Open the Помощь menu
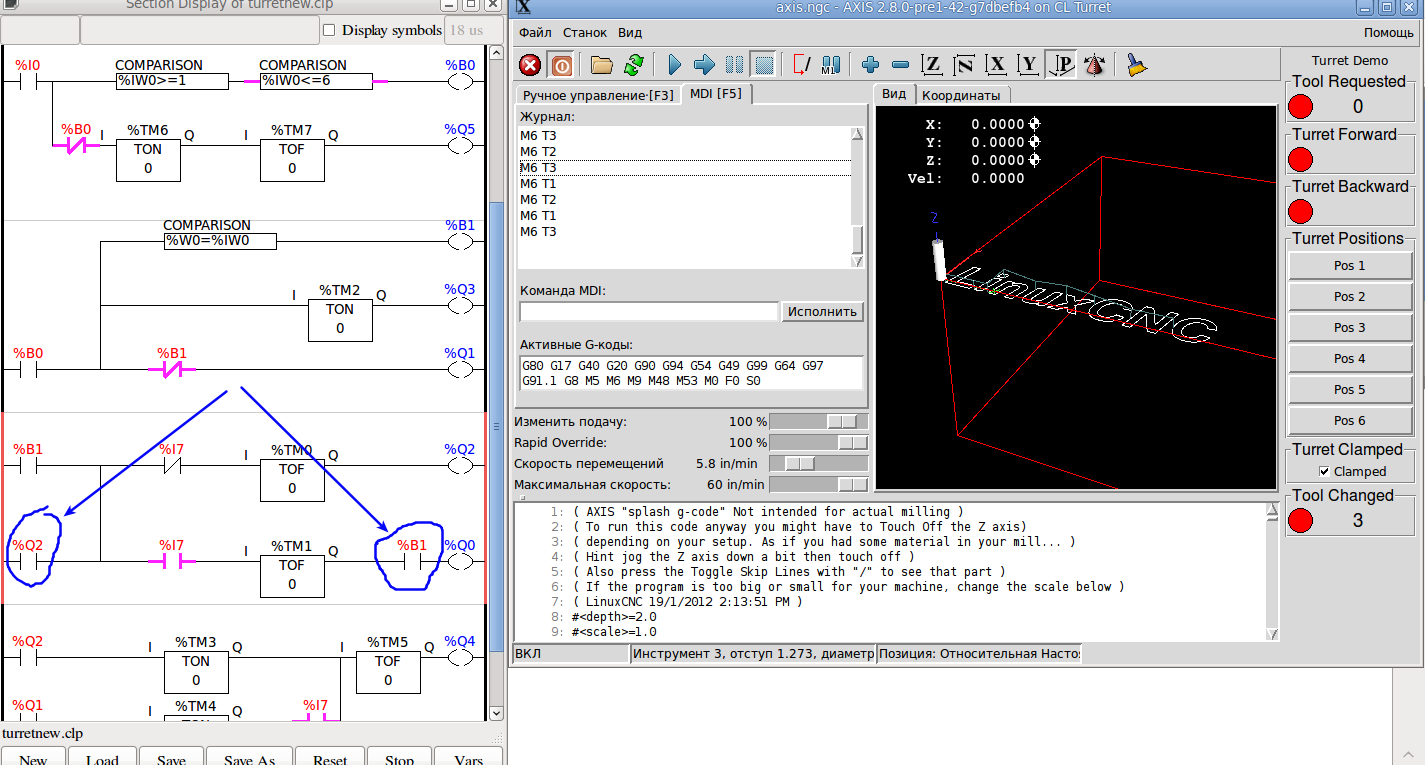 [x=1388, y=33]
